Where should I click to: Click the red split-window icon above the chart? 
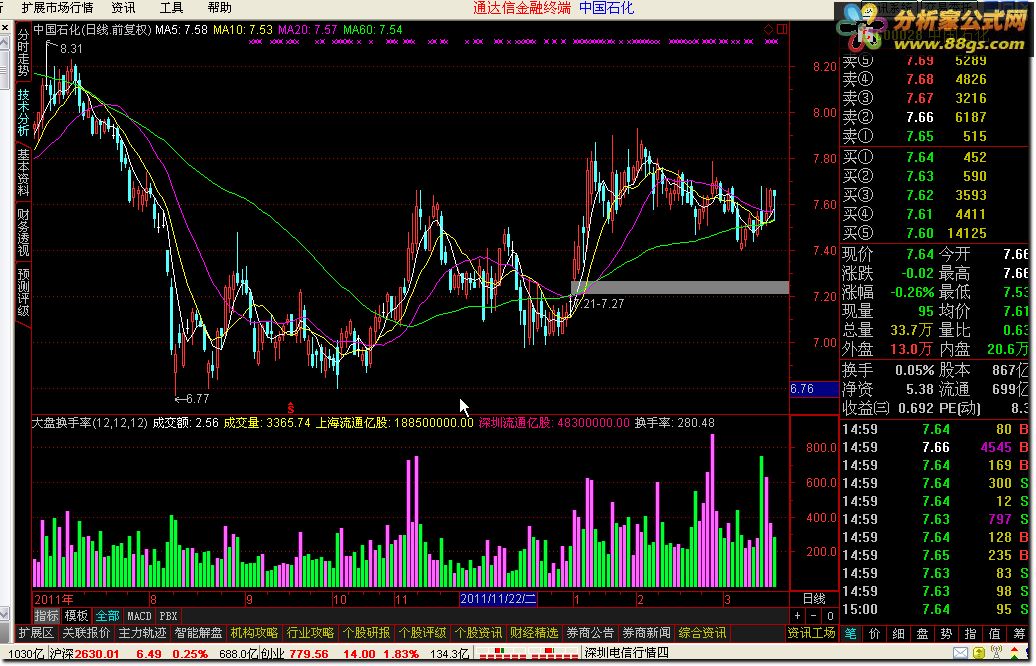pyautogui.click(x=782, y=29)
